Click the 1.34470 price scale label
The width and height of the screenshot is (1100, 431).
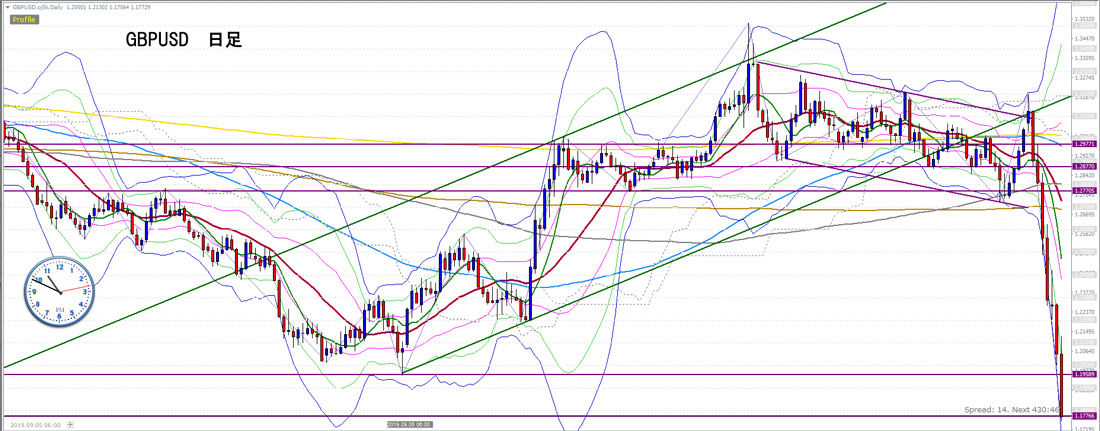[x=1085, y=38]
